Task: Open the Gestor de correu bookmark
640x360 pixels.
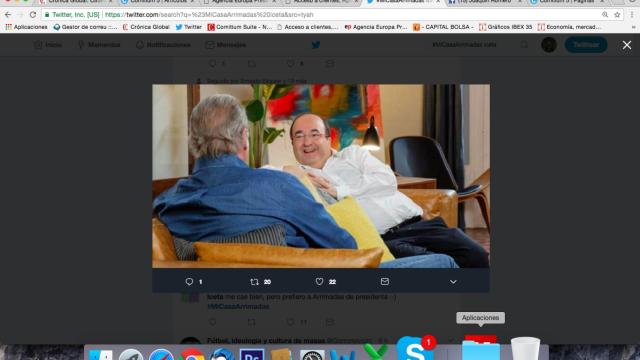Action: (x=85, y=27)
